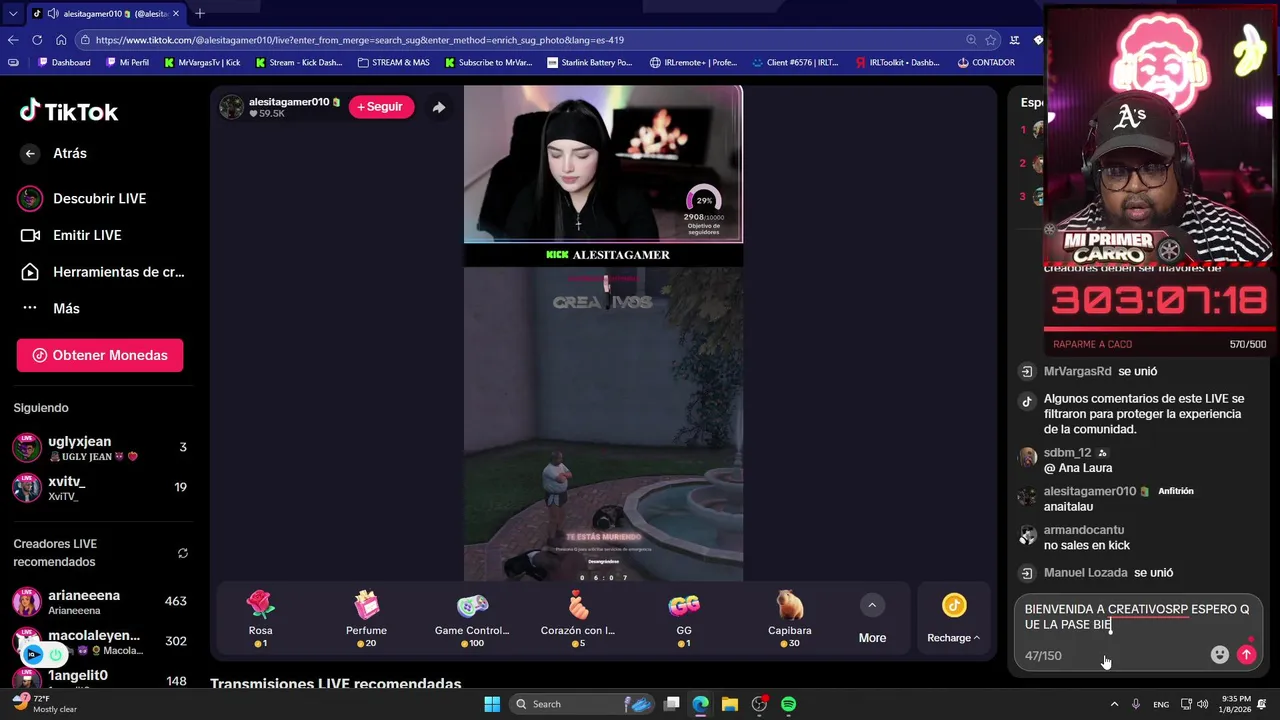This screenshot has height=720, width=1280.
Task: Send a Rosa gift
Action: [260, 618]
